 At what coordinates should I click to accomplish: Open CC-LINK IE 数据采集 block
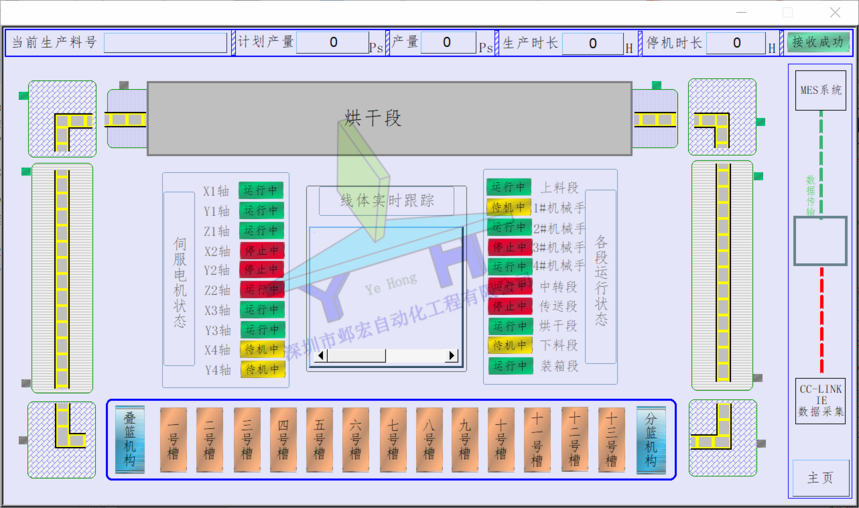(820, 401)
